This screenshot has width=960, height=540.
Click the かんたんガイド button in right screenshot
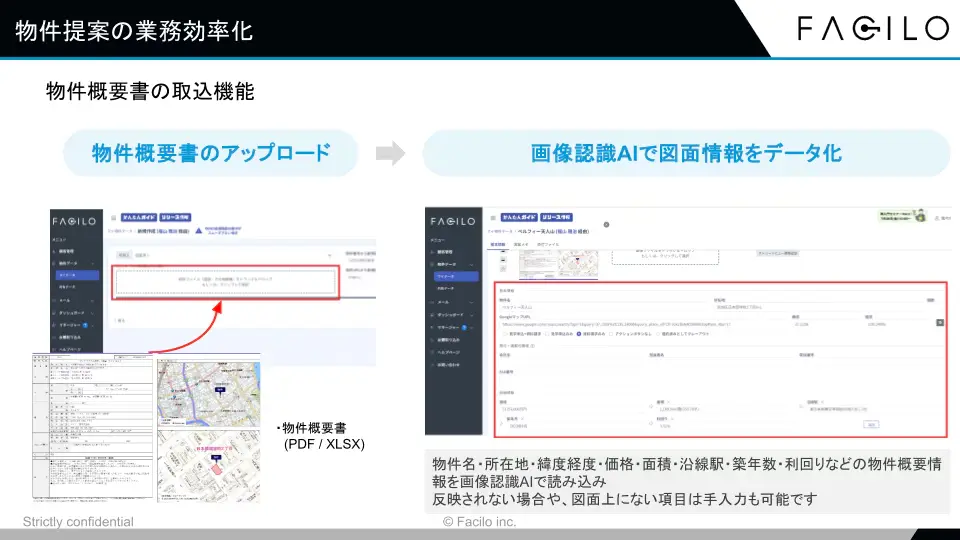pos(517,217)
